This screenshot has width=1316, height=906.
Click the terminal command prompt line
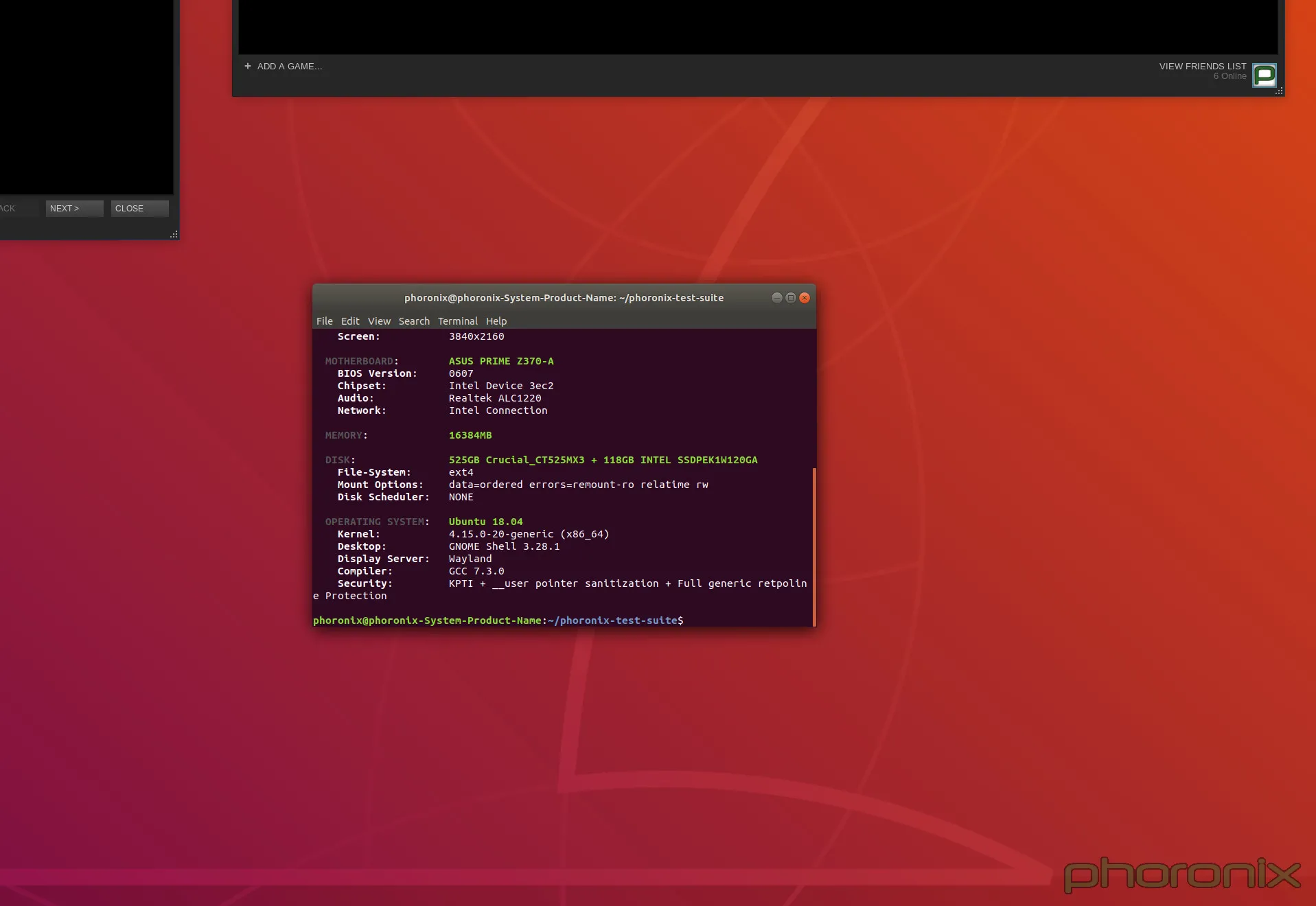click(x=498, y=620)
